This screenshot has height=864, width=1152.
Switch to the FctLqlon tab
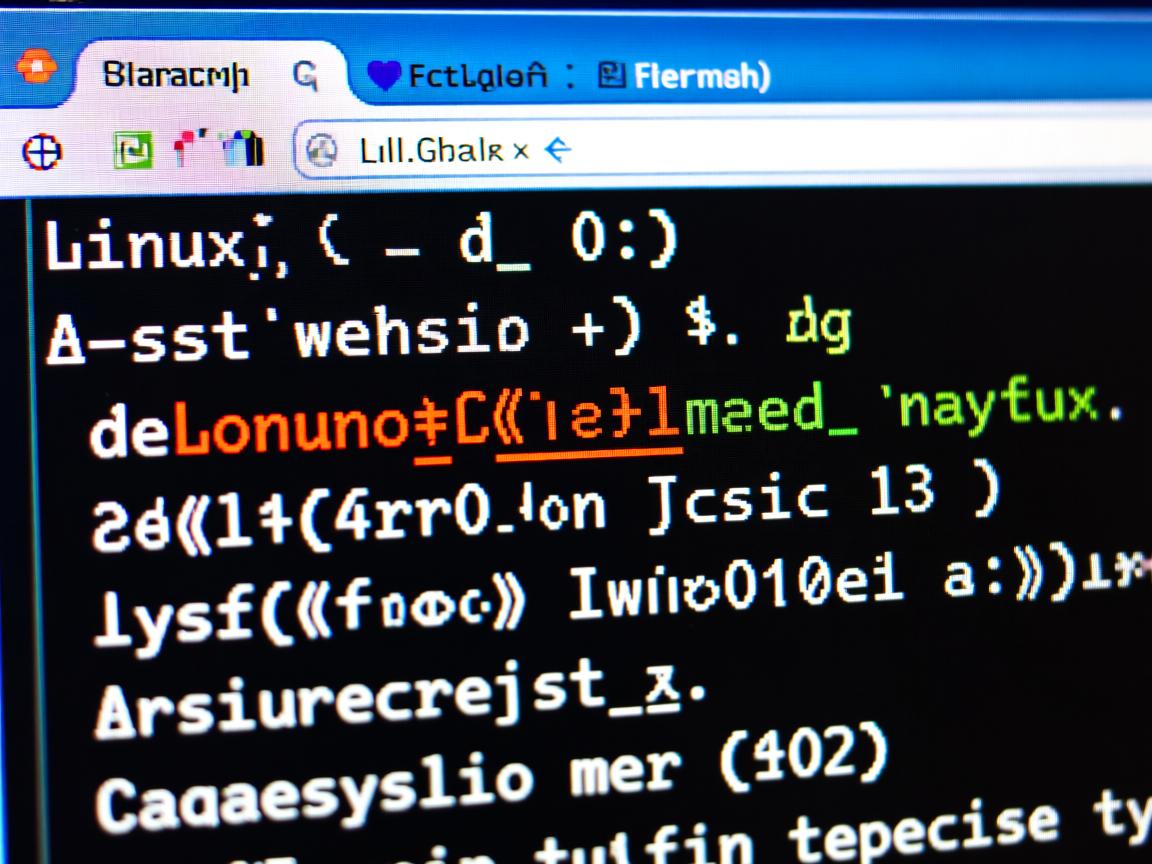(x=478, y=76)
